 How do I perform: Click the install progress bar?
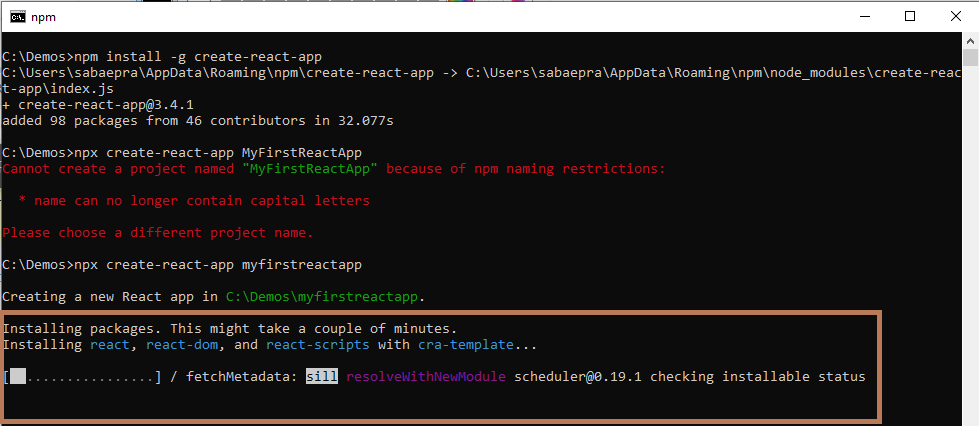click(x=82, y=377)
